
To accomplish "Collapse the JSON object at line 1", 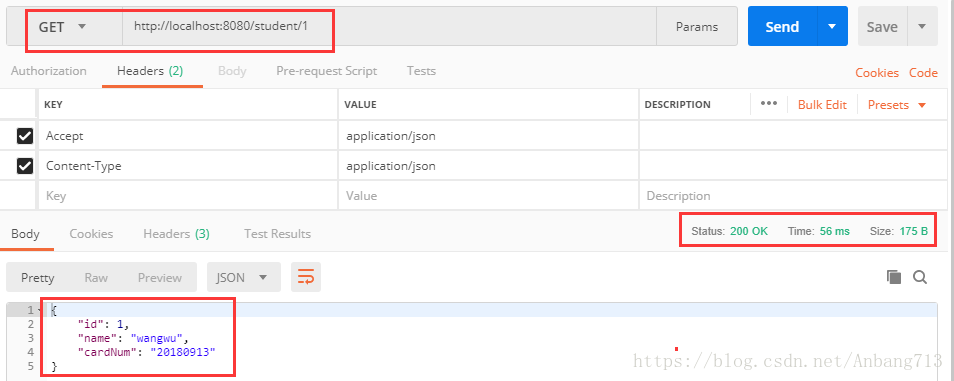I will coord(40,310).
